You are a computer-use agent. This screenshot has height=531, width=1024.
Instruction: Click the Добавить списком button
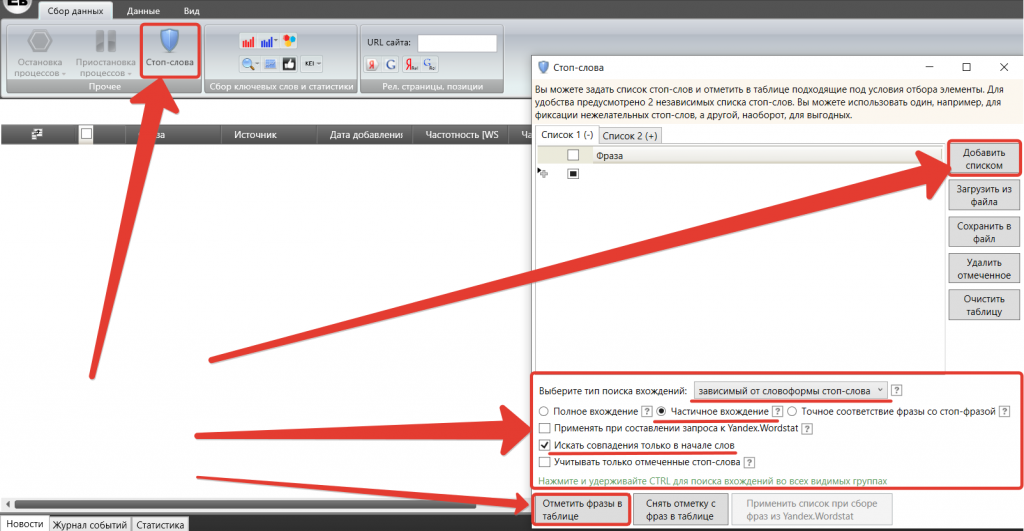[x=984, y=158]
